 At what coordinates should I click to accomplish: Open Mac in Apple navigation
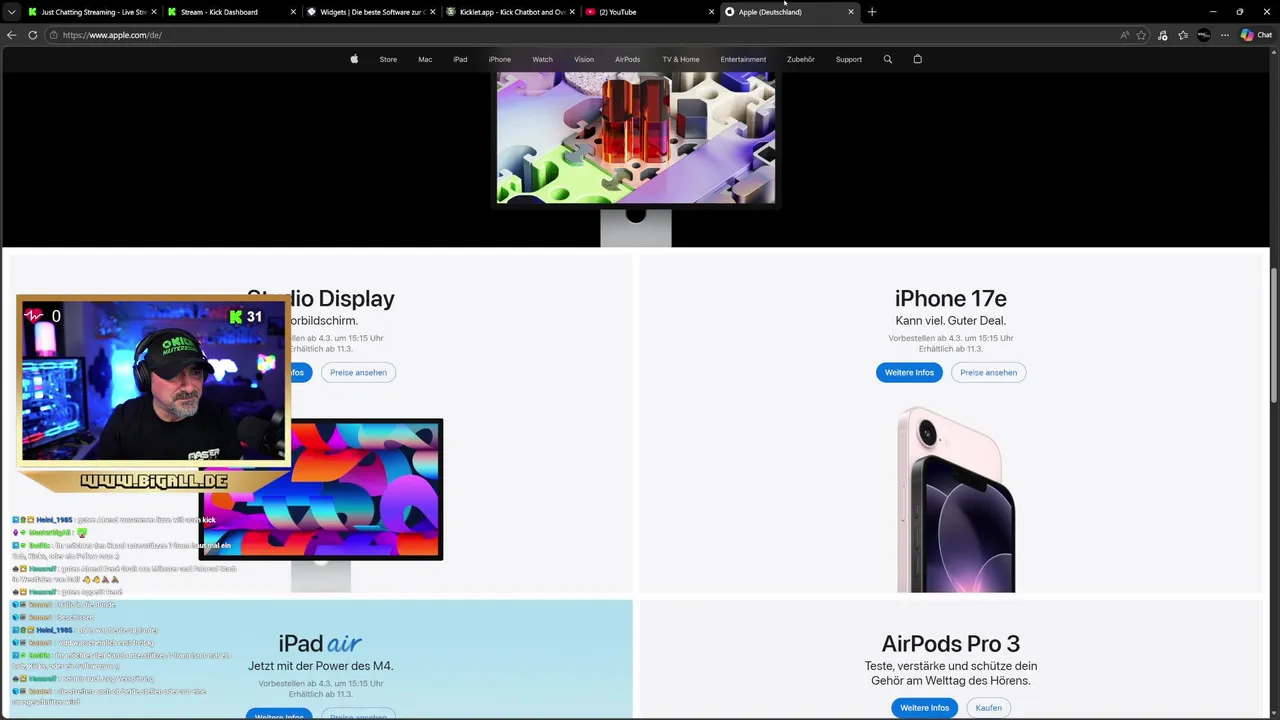pyautogui.click(x=425, y=59)
